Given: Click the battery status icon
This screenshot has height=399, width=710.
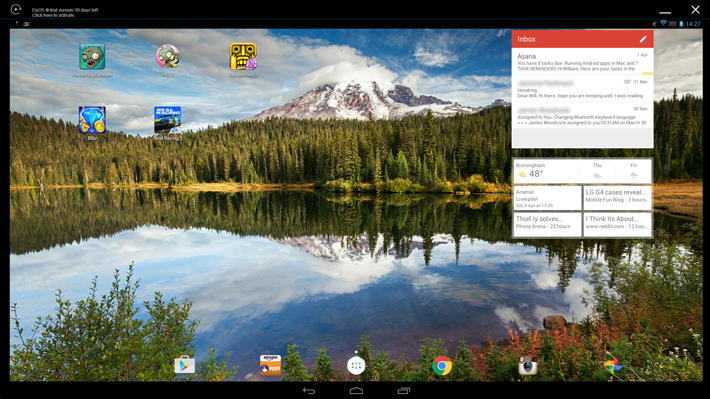Looking at the screenshot, I should click(681, 24).
